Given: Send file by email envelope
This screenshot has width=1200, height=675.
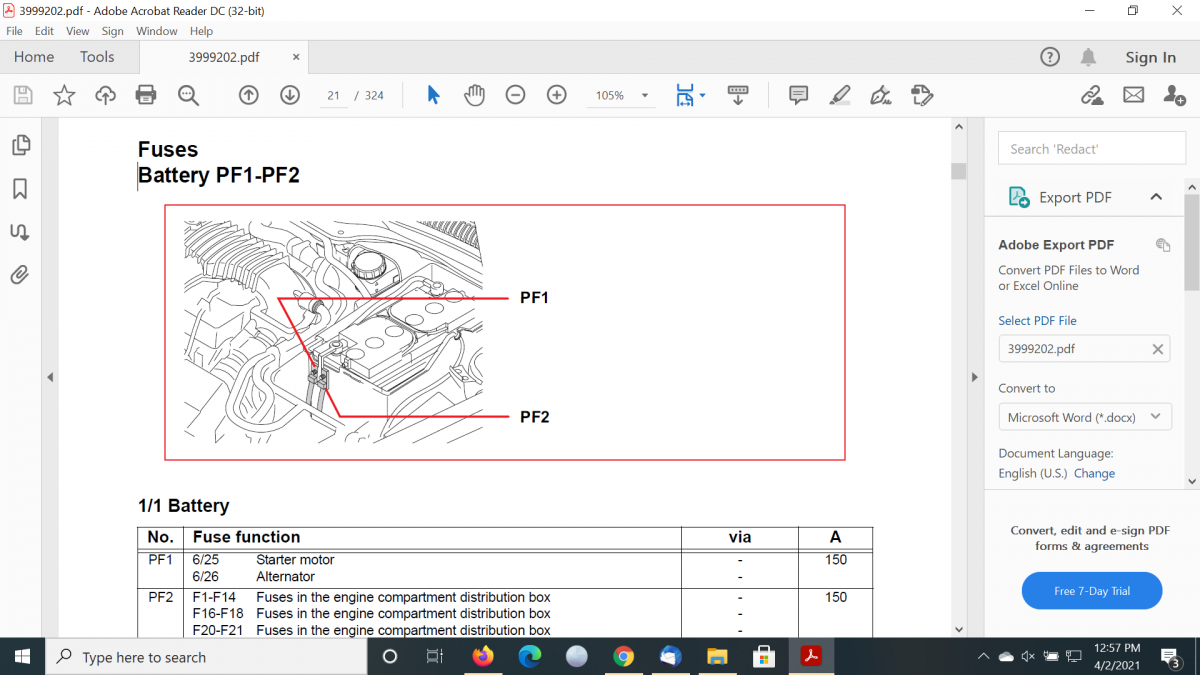Looking at the screenshot, I should click(1133, 95).
